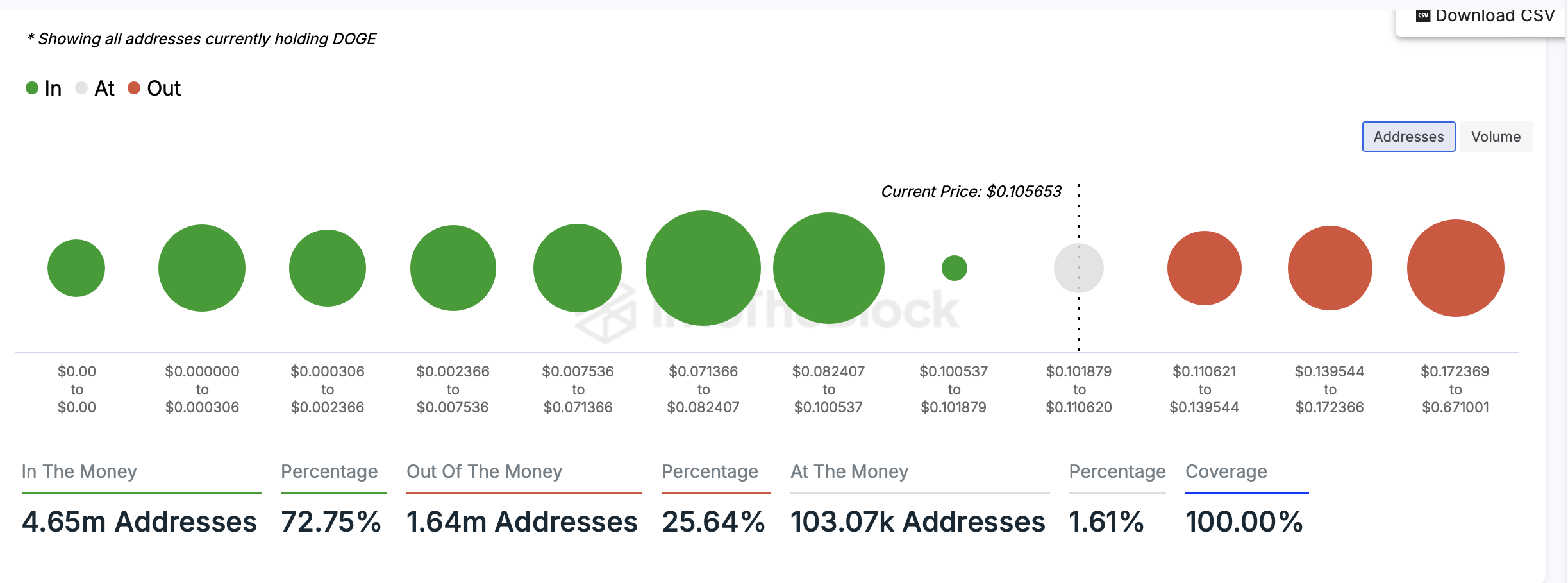Click the In The Money heading

(x=79, y=471)
